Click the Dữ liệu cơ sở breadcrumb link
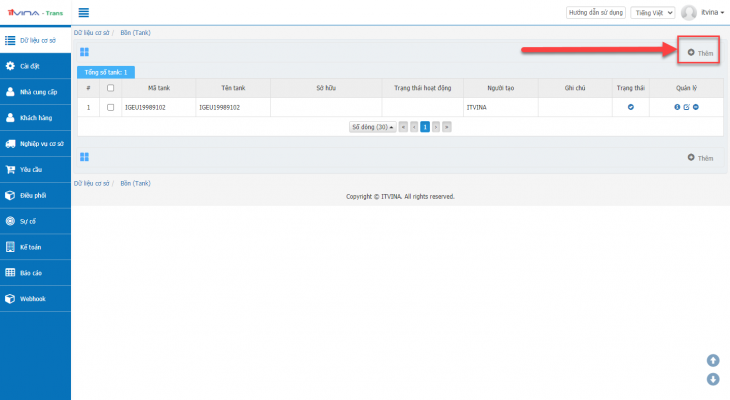 (x=89, y=33)
